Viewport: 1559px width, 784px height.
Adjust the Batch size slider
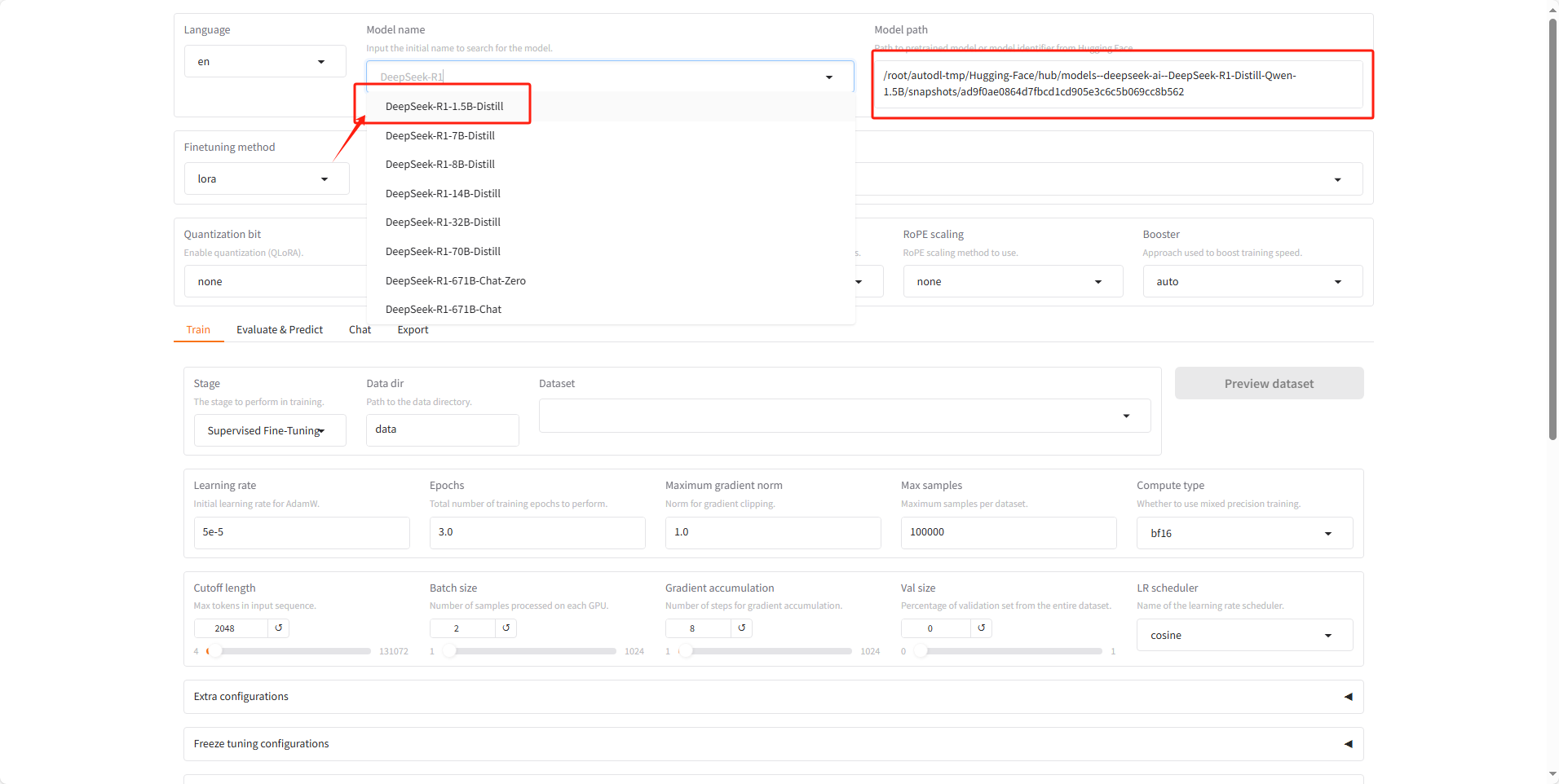tap(528, 651)
